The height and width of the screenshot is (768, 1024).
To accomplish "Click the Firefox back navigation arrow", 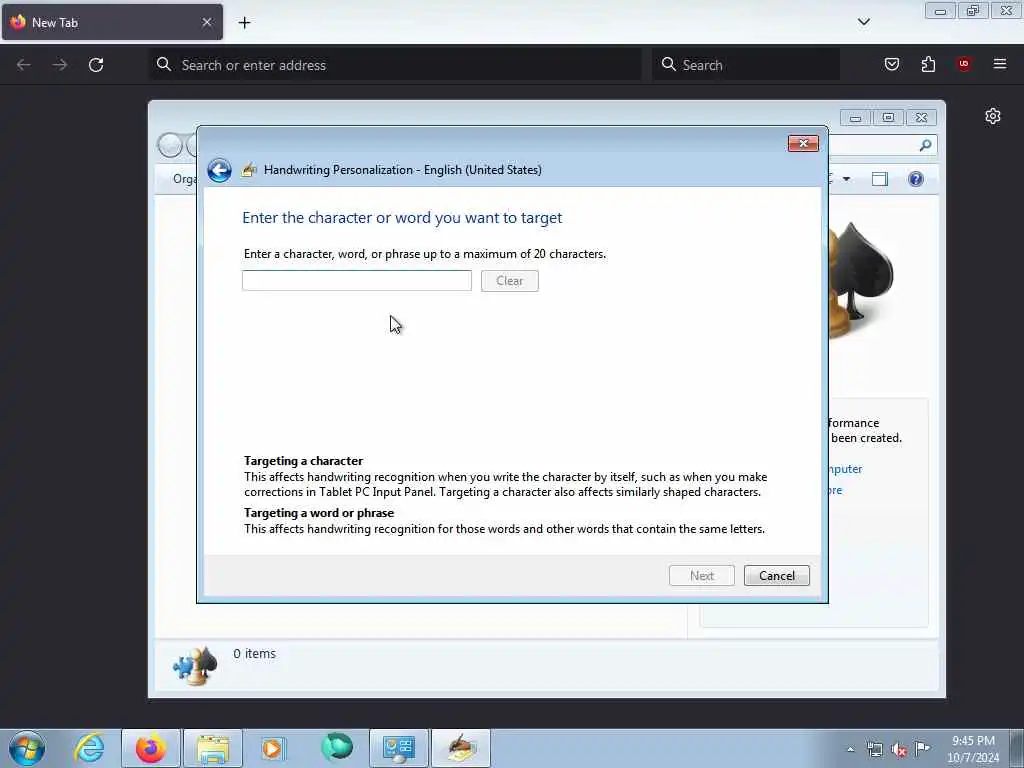I will tap(24, 65).
